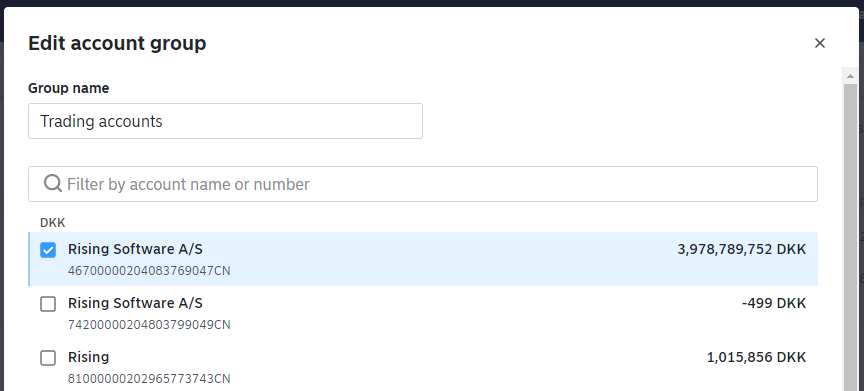Select the Rising account name
864x391 pixels.
point(88,357)
